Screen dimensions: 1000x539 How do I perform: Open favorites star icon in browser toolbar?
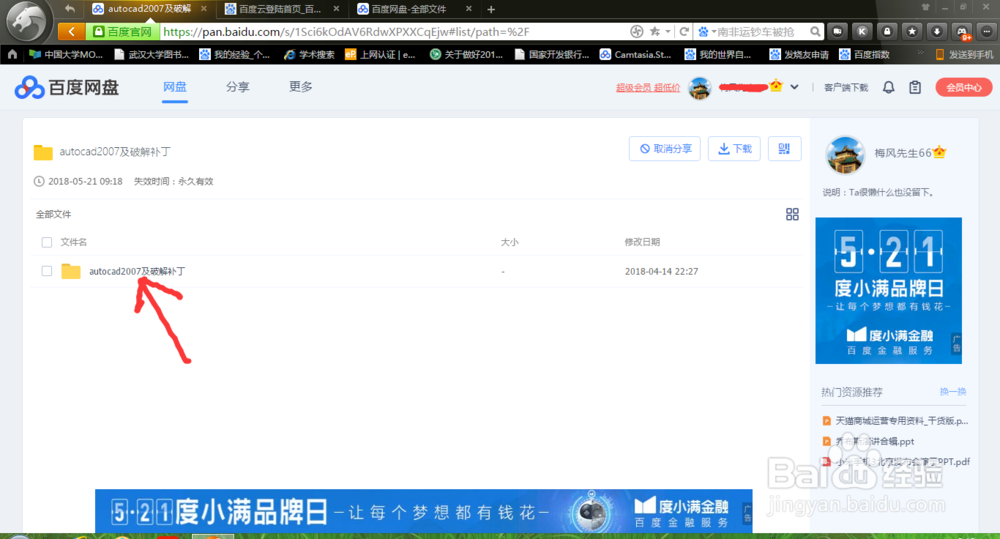point(912,31)
